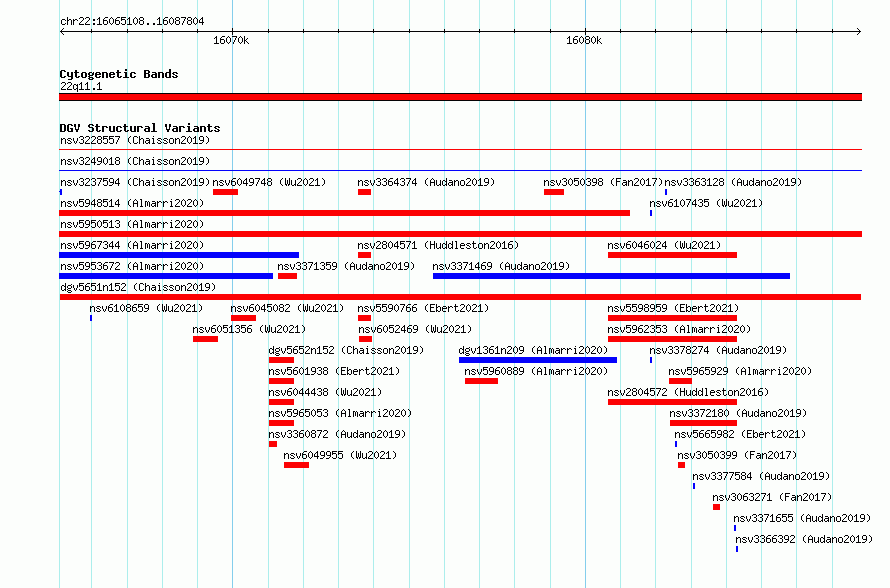The height and width of the screenshot is (588, 890).
Task: Select nsv5960889 (Almarri2020) label
Action: click(536, 371)
